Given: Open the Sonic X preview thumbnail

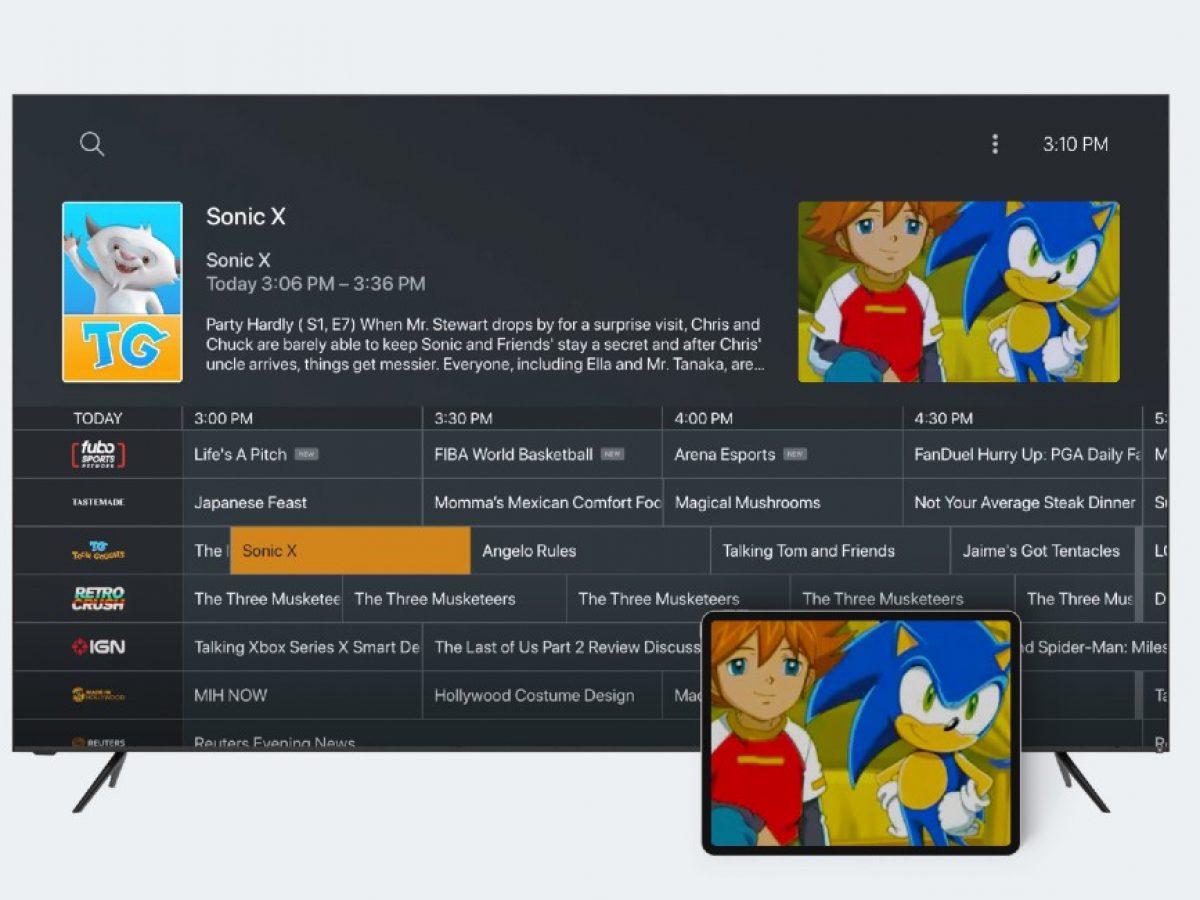Looking at the screenshot, I should coord(958,292).
